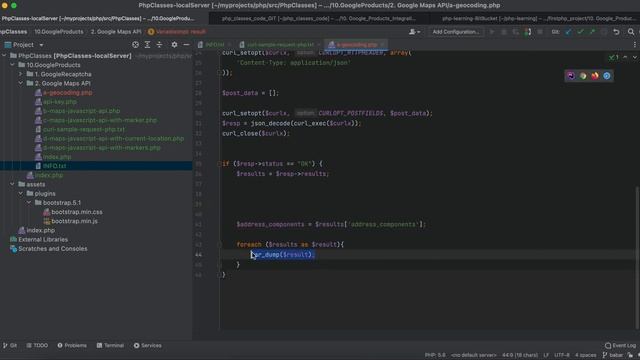Open the Git tool window
Screen dimensions: 640x360
pos(10,345)
